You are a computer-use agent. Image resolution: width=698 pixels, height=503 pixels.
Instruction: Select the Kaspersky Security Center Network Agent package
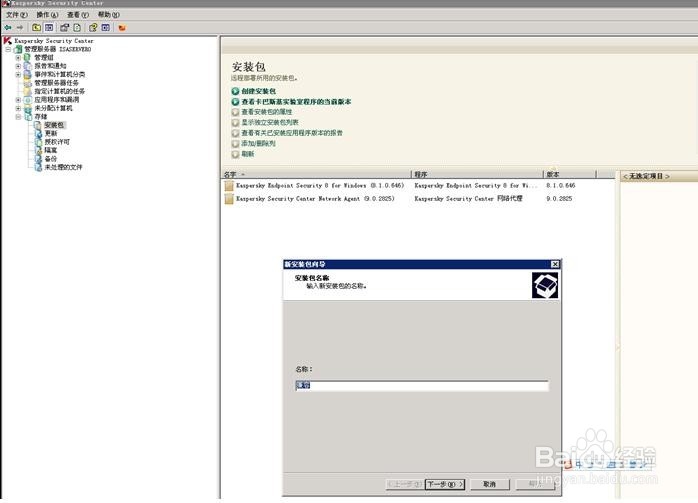tap(315, 199)
